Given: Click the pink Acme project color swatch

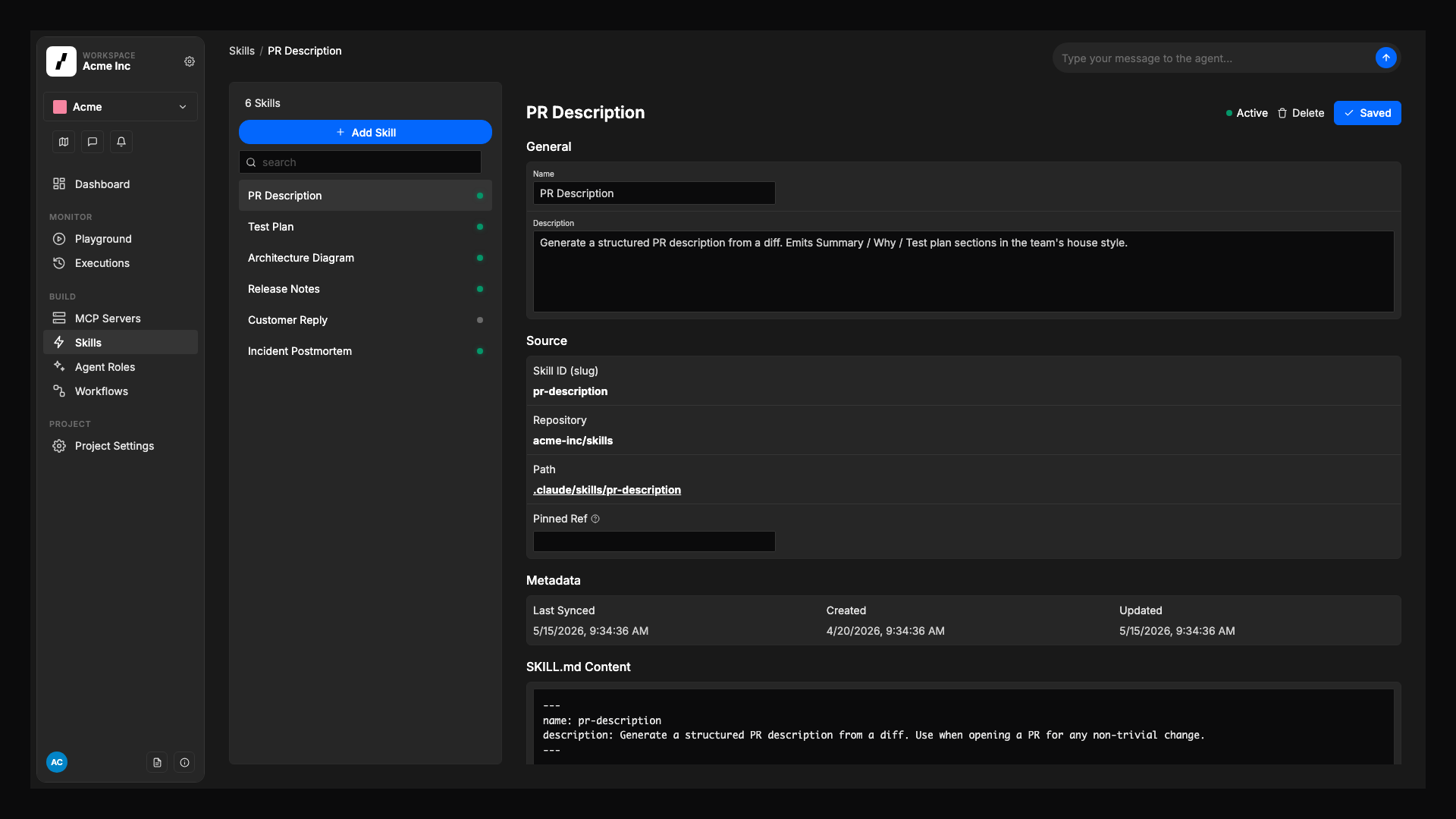Looking at the screenshot, I should tap(60, 107).
